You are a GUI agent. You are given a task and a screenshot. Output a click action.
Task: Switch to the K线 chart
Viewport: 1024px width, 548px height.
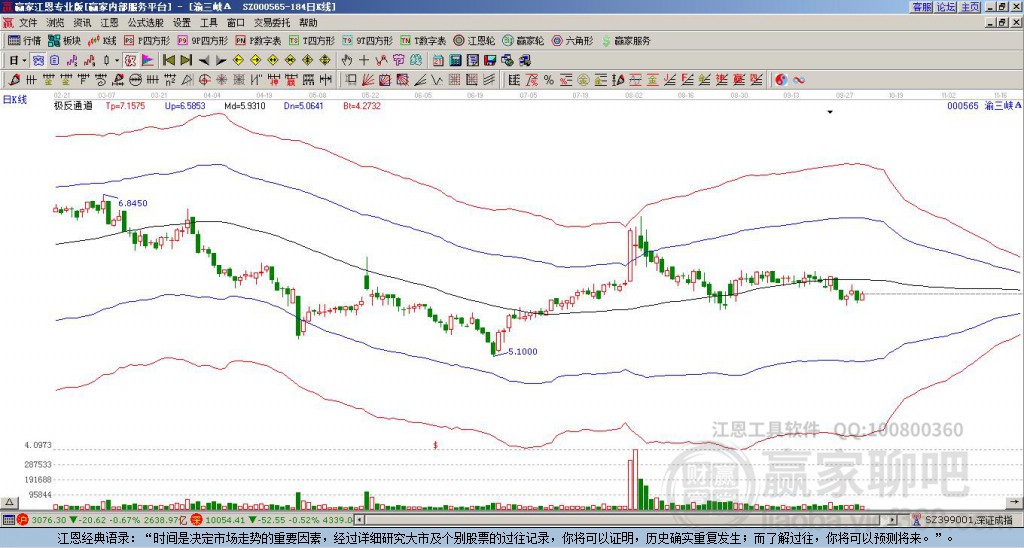pos(102,40)
